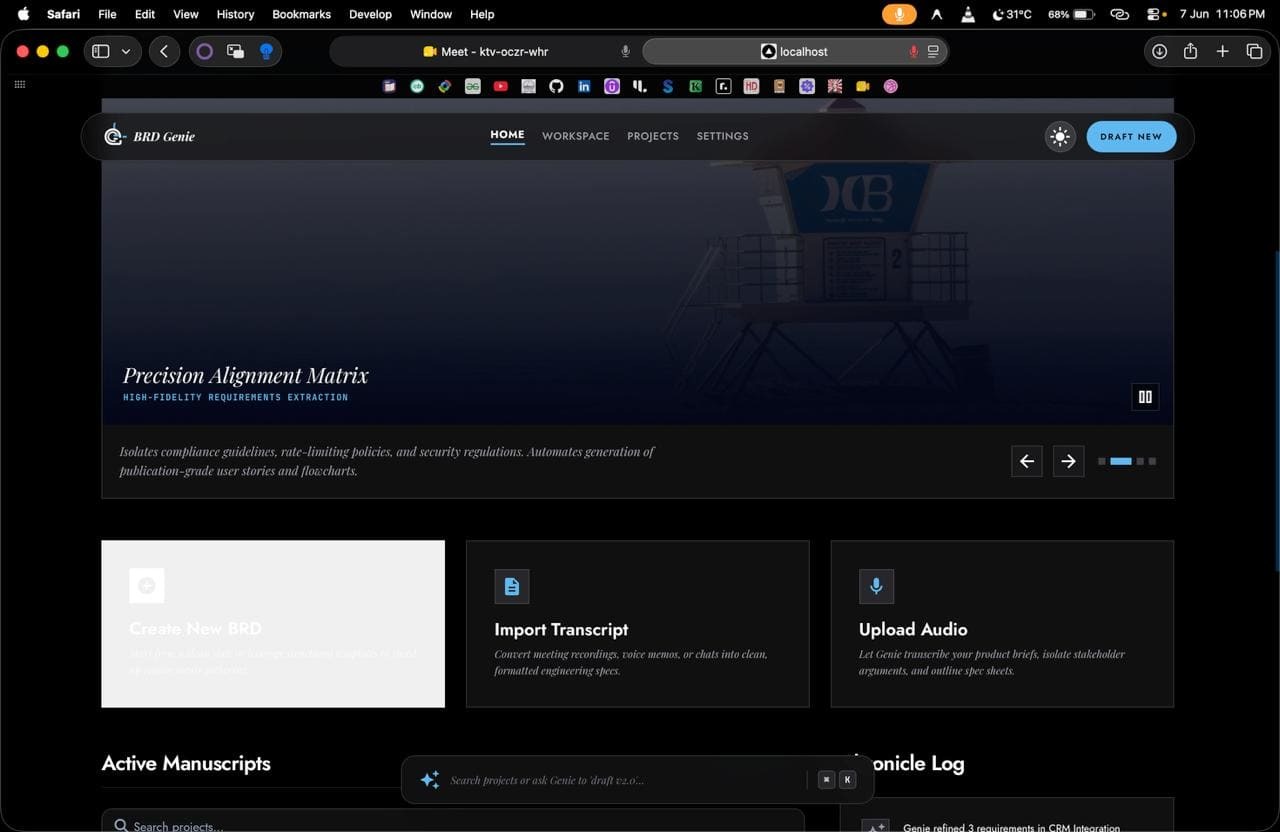Click the Command key hint badge
This screenshot has width=1280, height=832.
[x=826, y=780]
